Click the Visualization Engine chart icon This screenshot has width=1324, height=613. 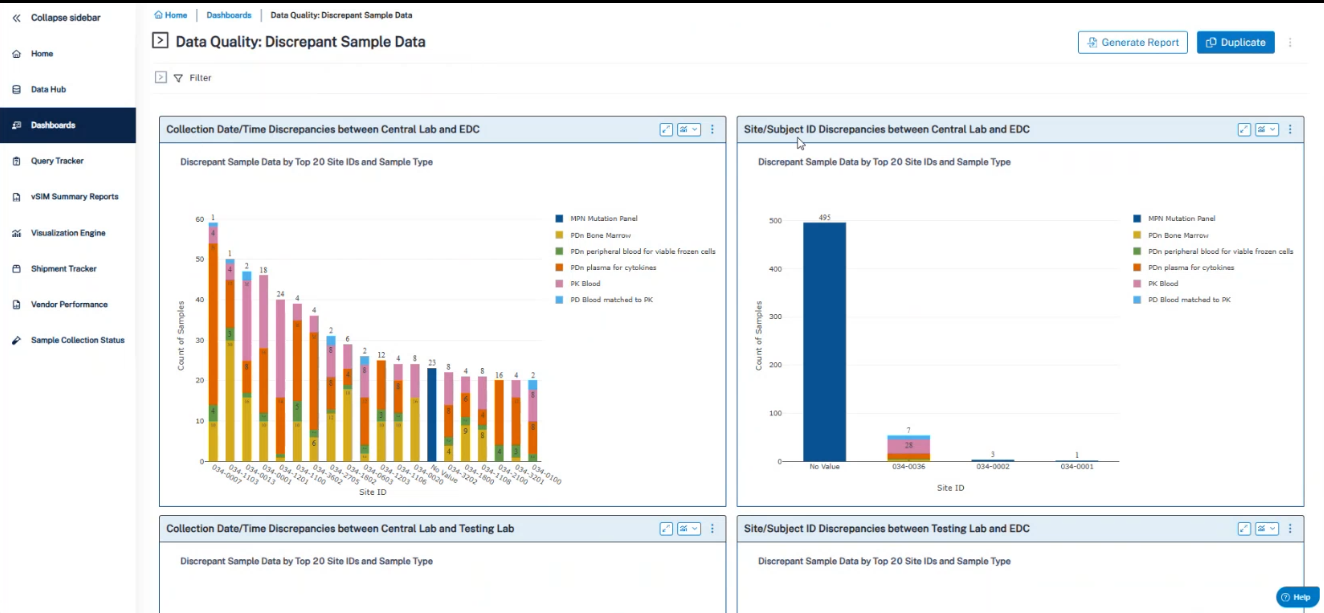(16, 233)
